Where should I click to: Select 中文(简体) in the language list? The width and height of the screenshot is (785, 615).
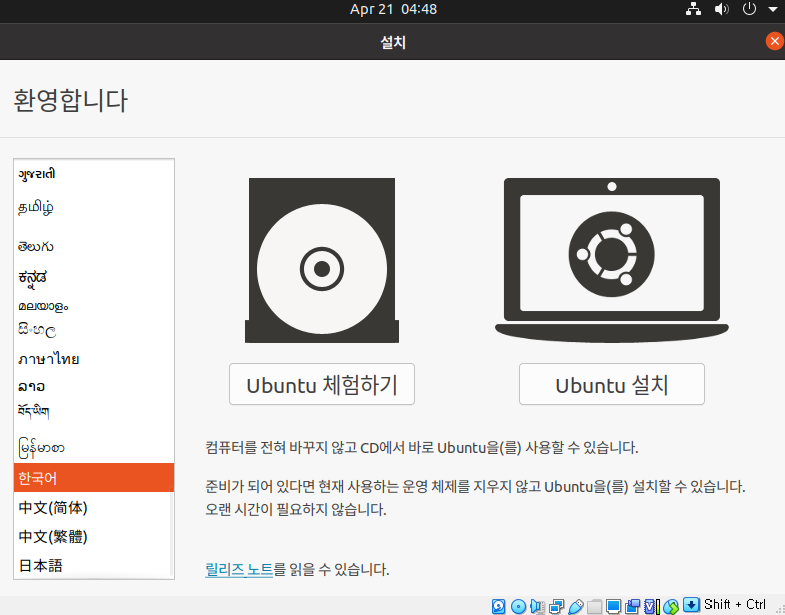94,507
